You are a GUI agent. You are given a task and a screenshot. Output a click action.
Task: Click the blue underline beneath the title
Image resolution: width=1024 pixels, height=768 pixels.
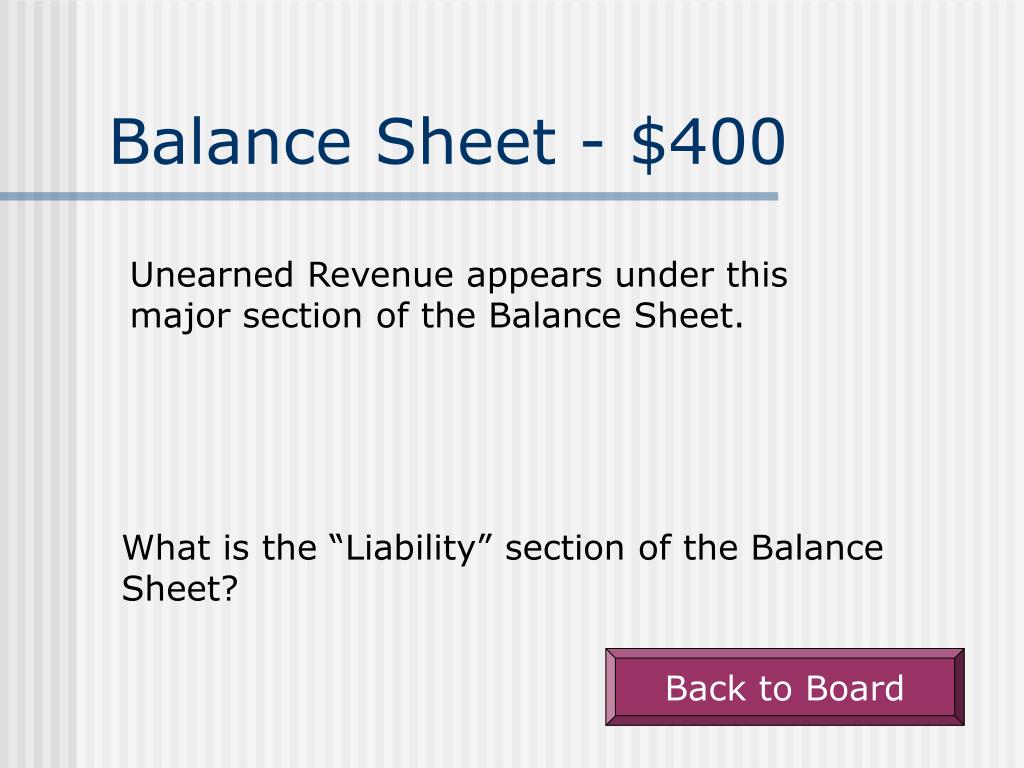click(x=389, y=197)
